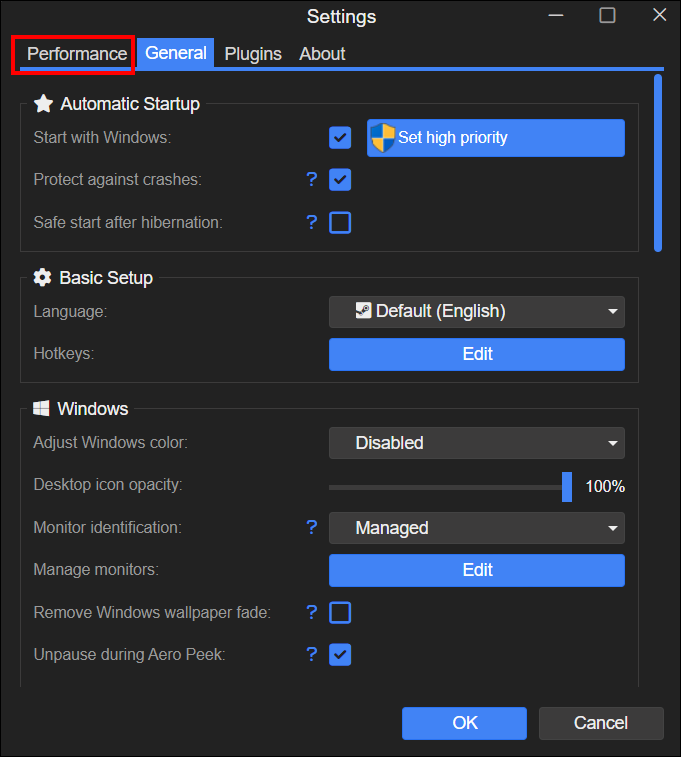Switch to the Performance tab

coord(77,54)
